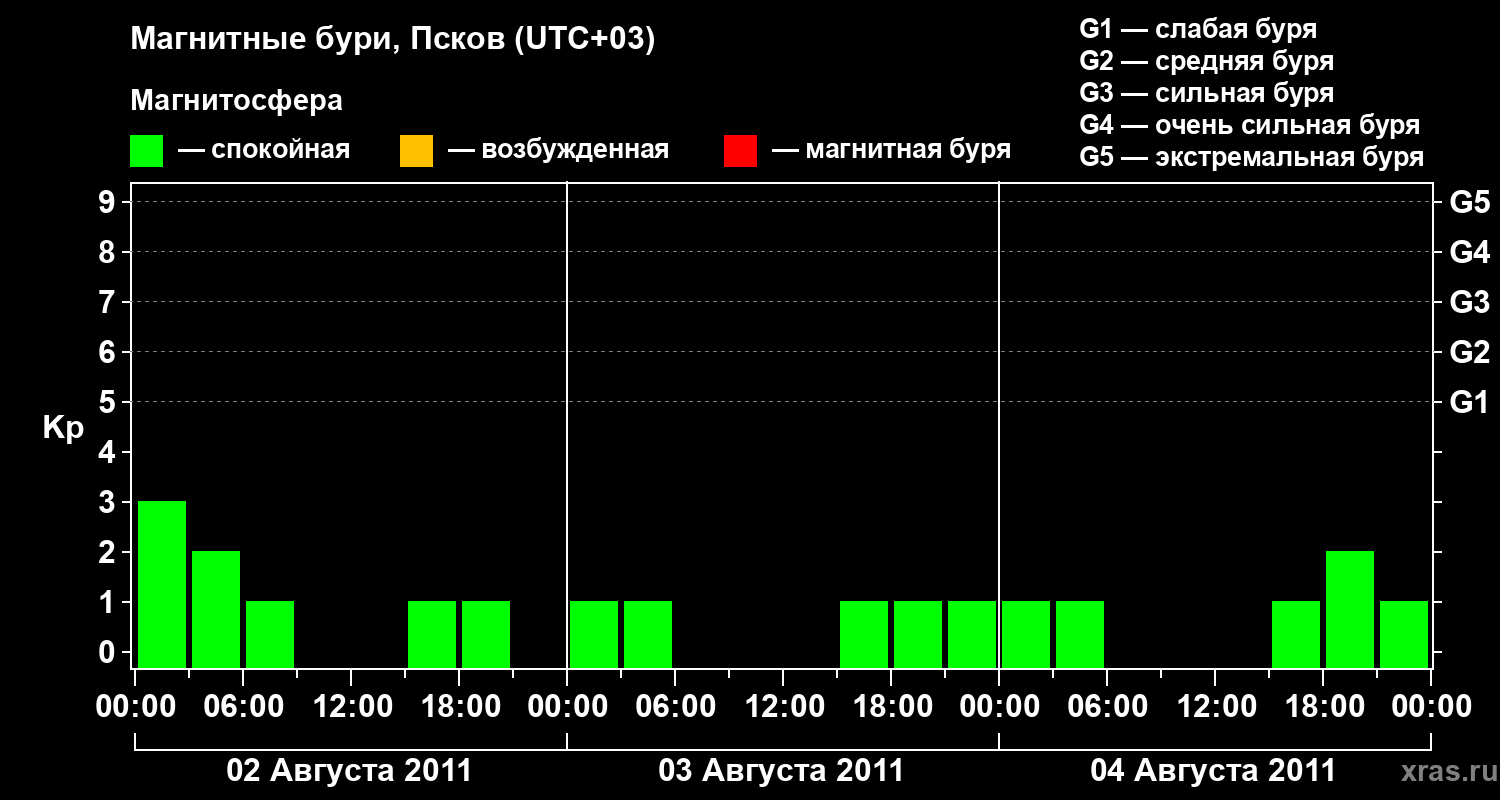Select the 'G4 — очень сильная буря' line
Image resolution: width=1500 pixels, height=800 pixels.
click(x=1250, y=125)
